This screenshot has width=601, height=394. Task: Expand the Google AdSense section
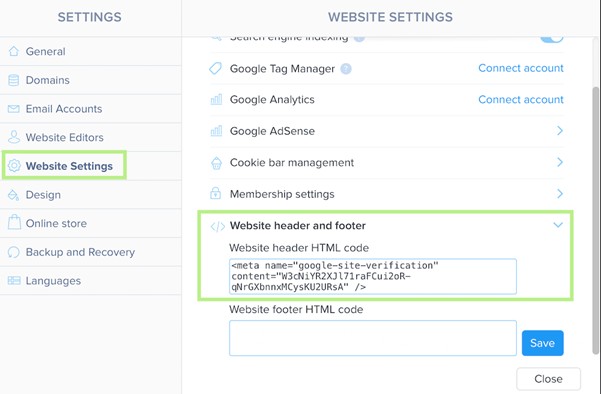(560, 131)
